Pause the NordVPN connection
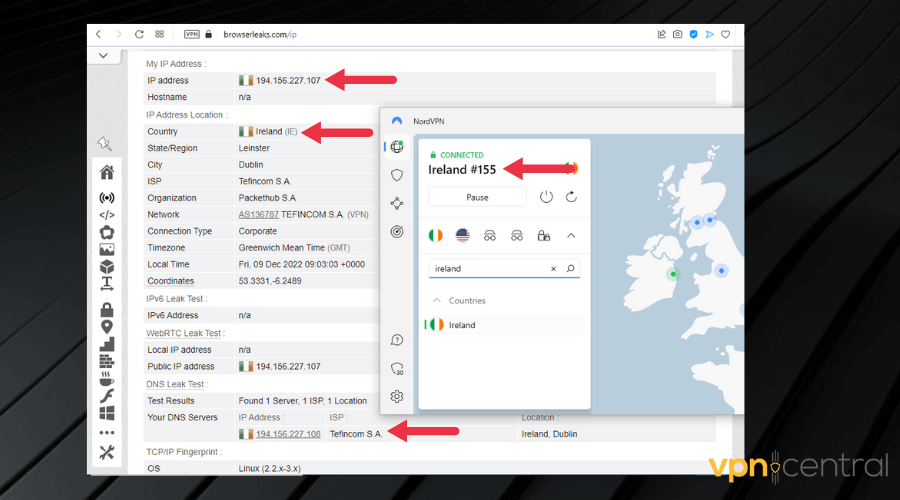 click(477, 197)
